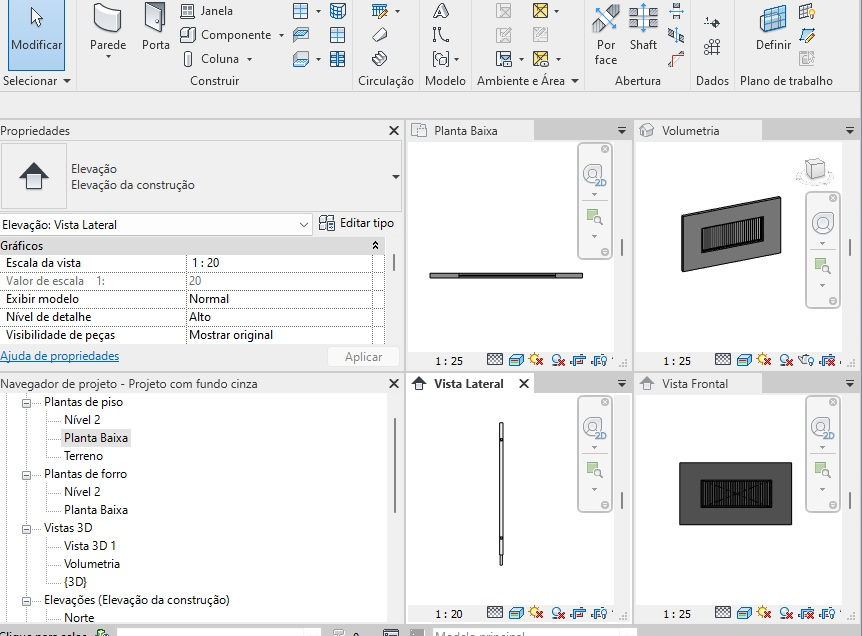Toggle crop view in Planta Baixa view

click(x=578, y=361)
